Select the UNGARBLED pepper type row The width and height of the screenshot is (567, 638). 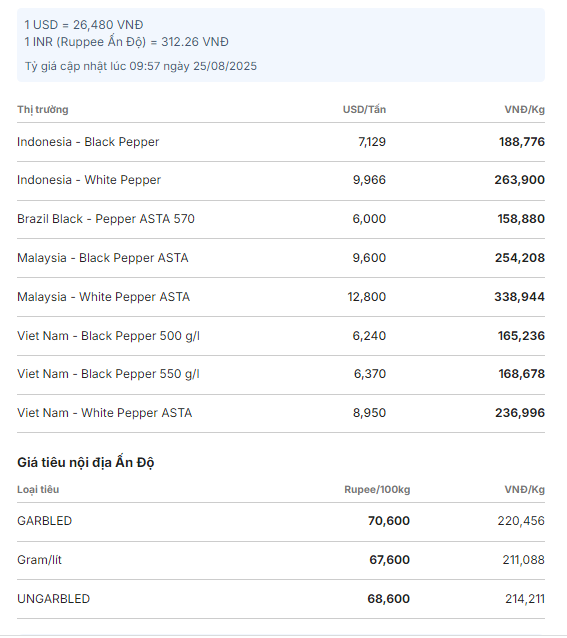click(x=281, y=599)
